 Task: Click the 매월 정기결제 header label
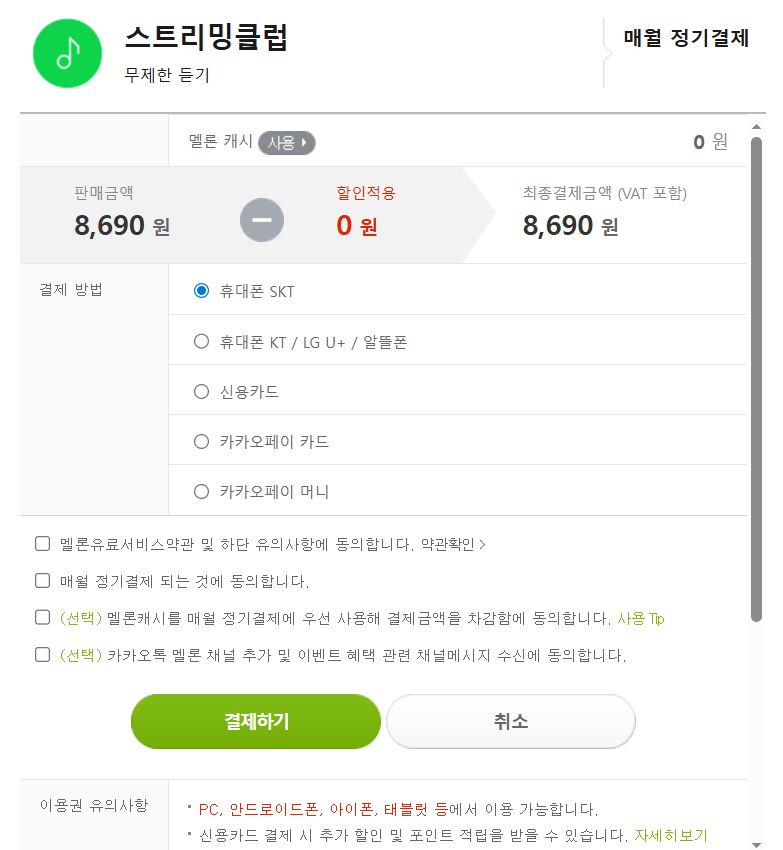pos(686,39)
